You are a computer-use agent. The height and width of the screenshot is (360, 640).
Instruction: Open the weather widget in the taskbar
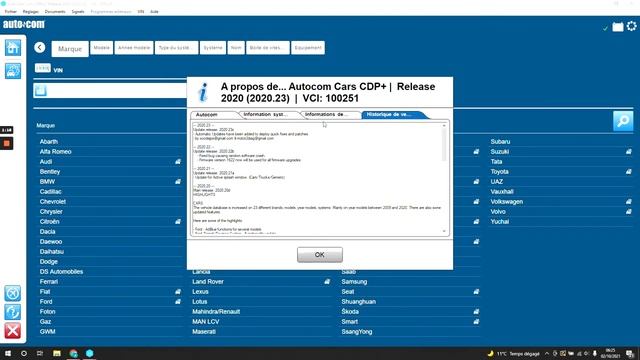click(513, 354)
